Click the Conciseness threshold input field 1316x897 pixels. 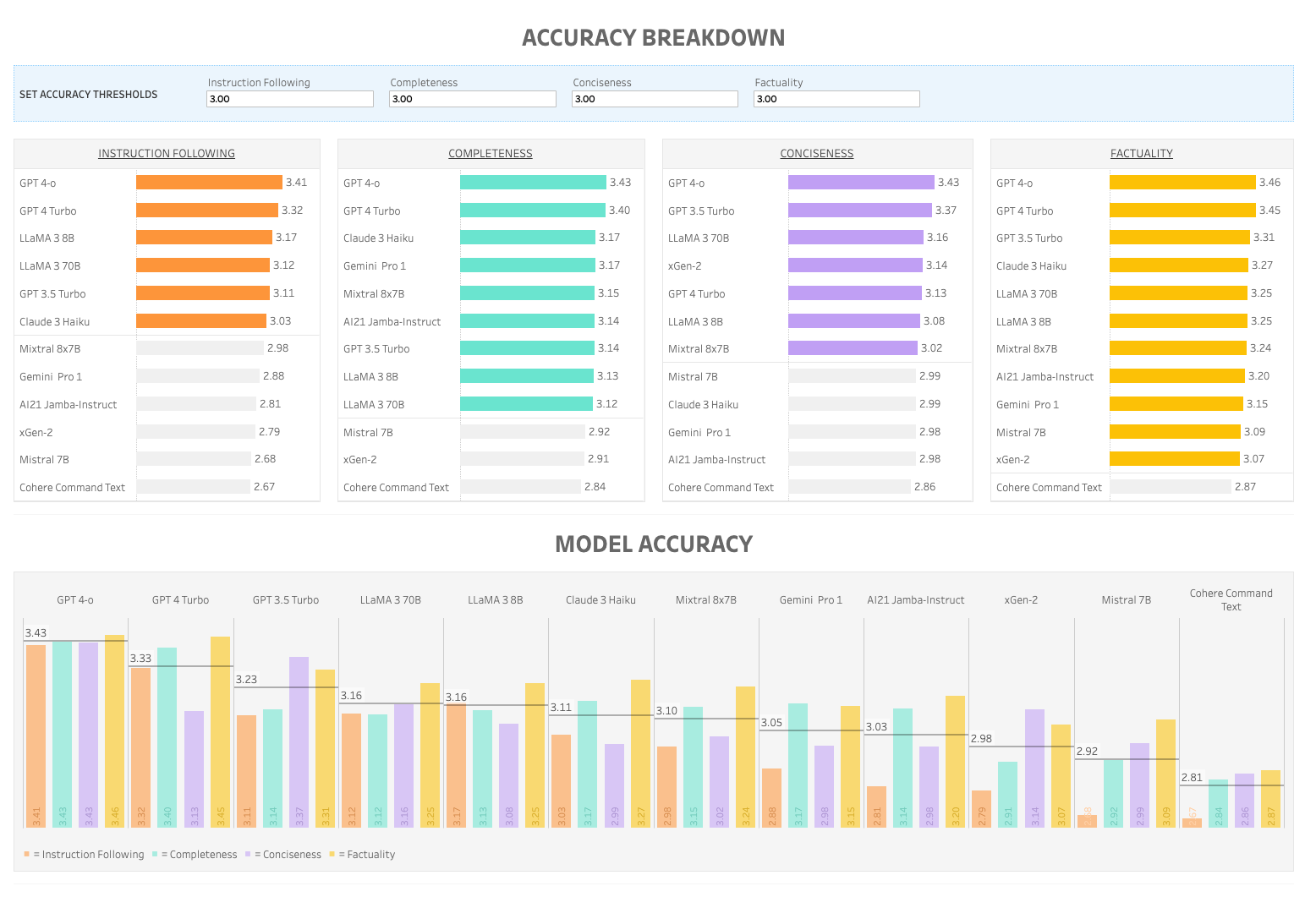tap(655, 99)
